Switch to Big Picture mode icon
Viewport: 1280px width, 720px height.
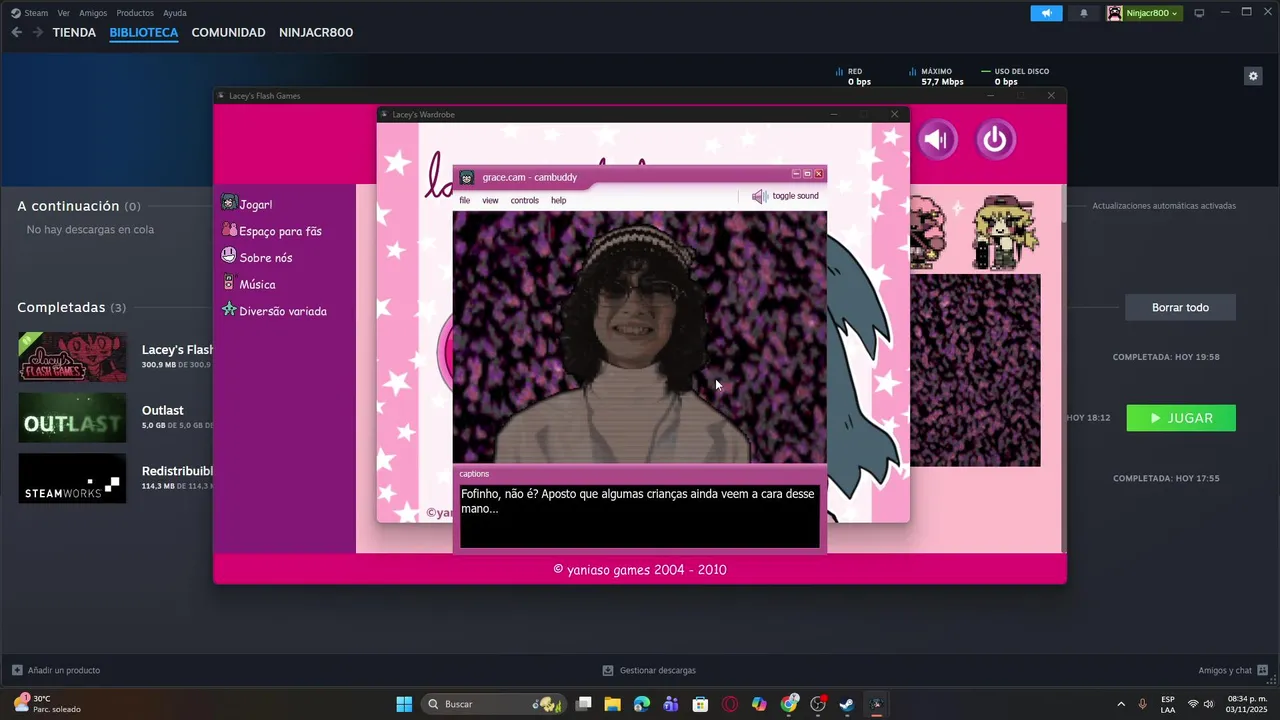[x=1200, y=13]
